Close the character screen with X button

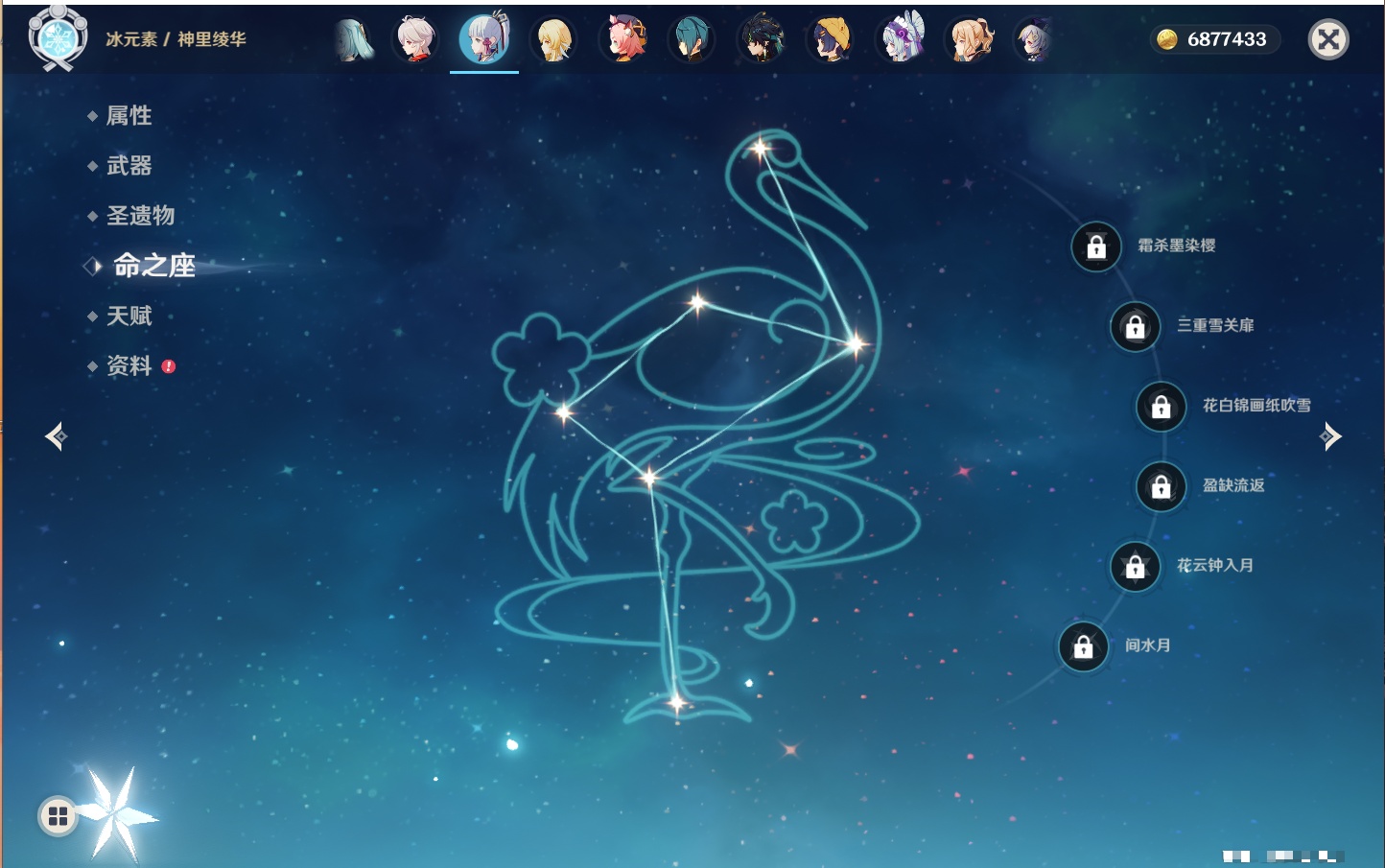[1328, 39]
